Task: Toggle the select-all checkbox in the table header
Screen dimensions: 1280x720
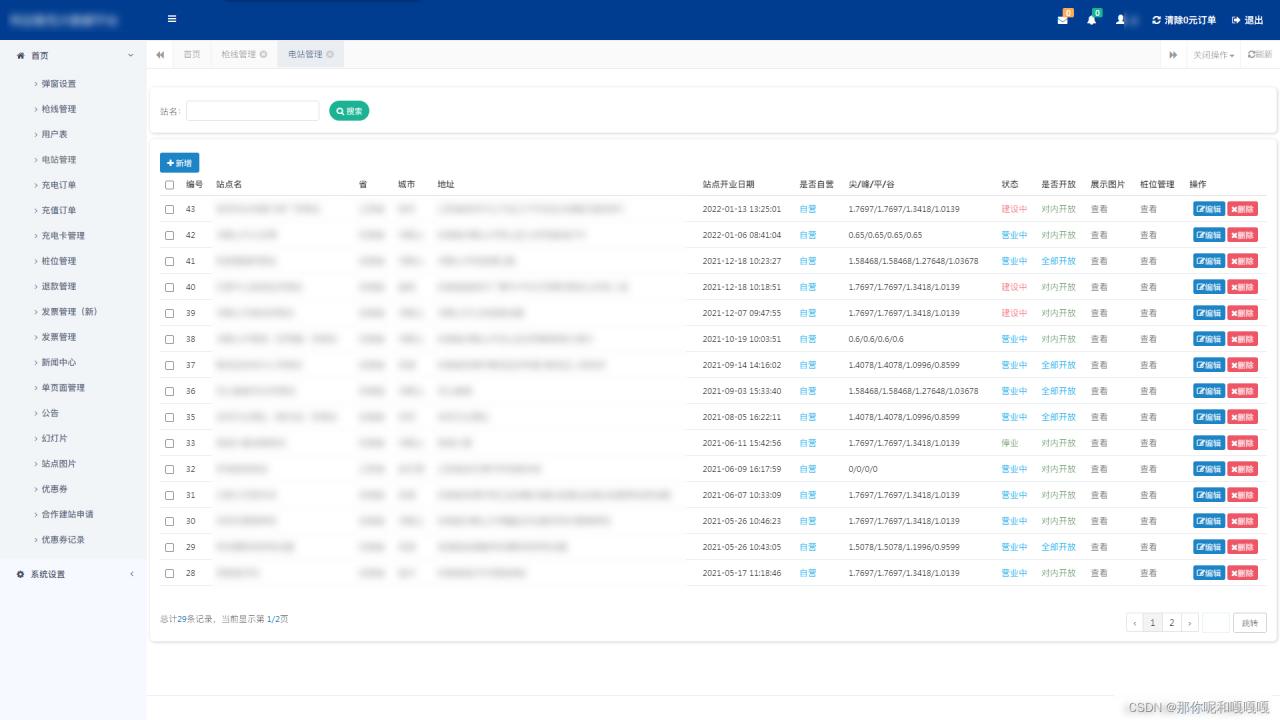Action: (x=169, y=184)
